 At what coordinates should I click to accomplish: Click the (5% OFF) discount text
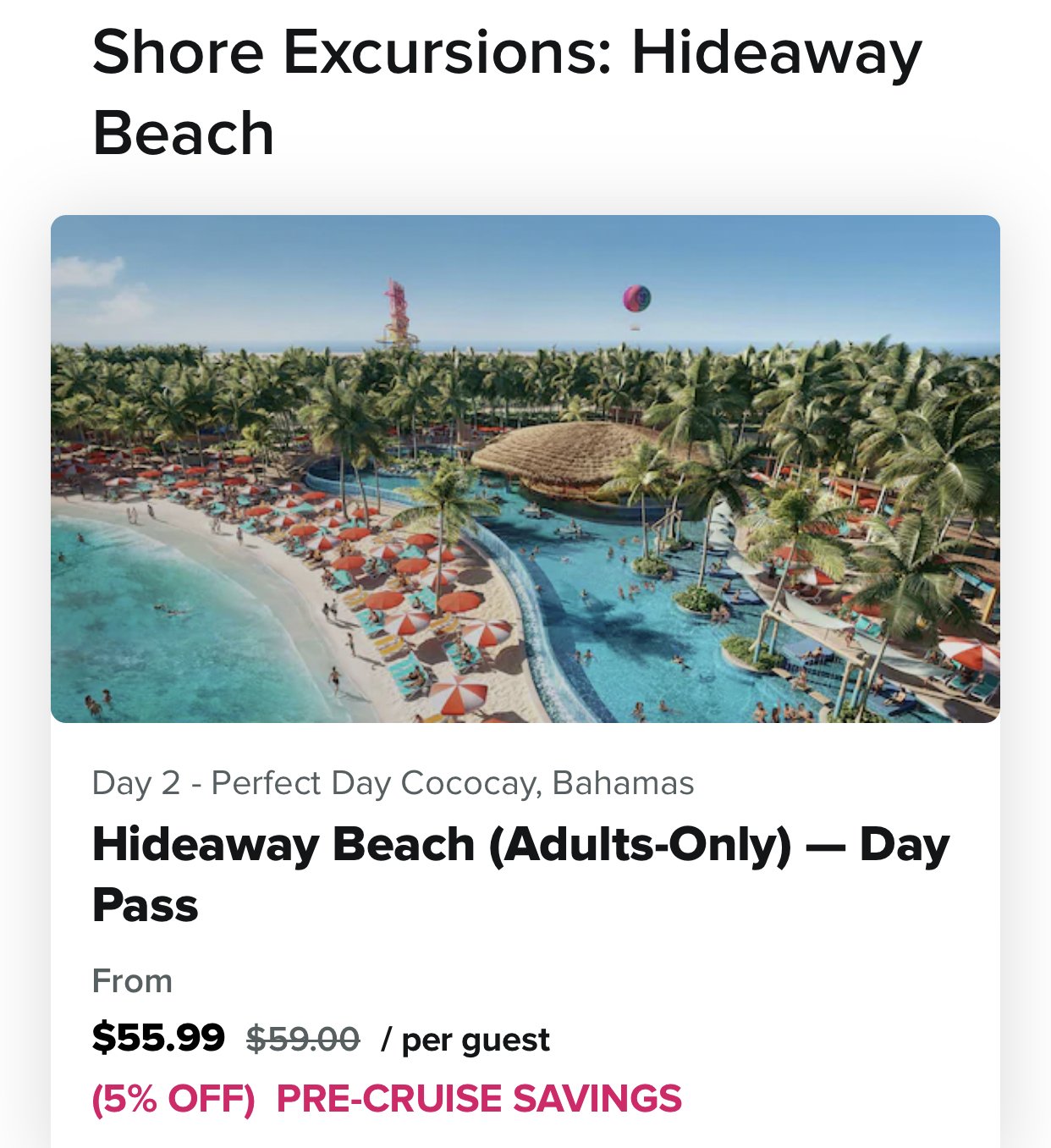(173, 1098)
